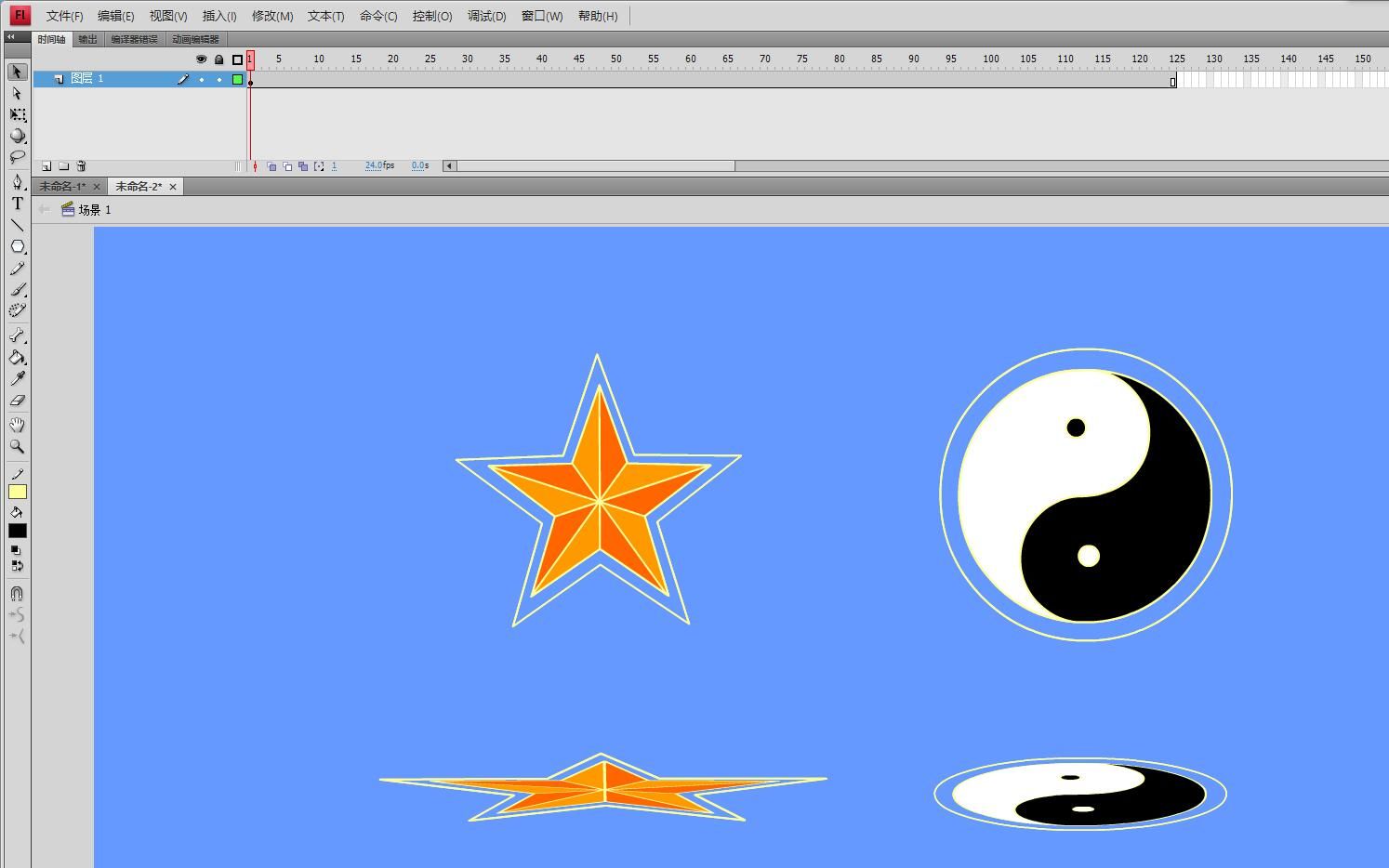
Task: Select the Deco tool
Action: coord(17,310)
